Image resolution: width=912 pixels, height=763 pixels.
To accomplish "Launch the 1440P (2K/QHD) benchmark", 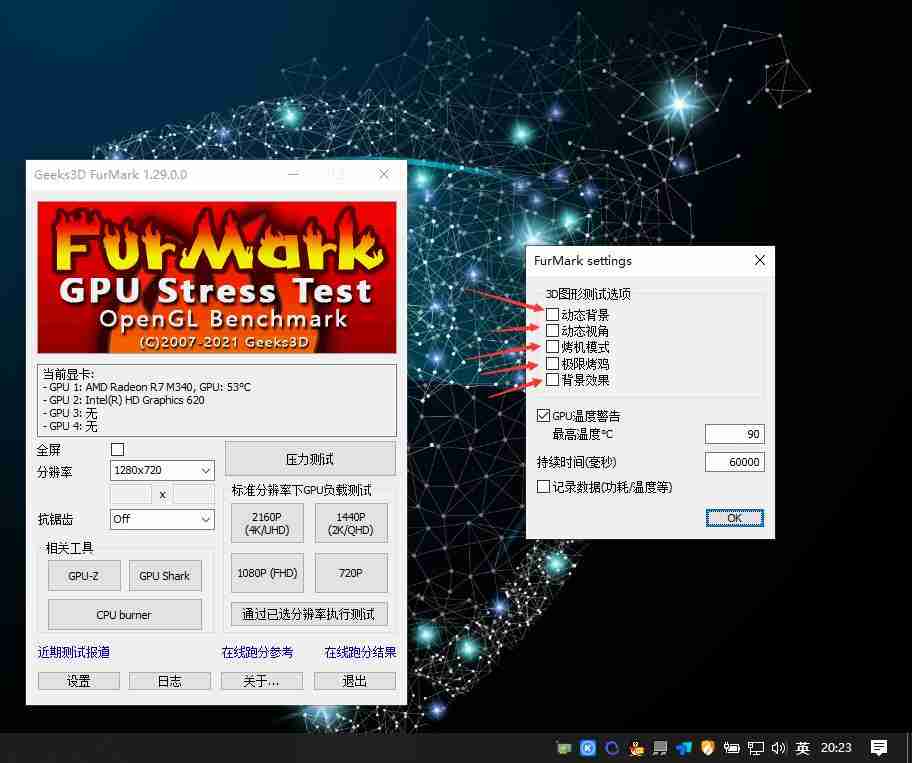I will 351,523.
